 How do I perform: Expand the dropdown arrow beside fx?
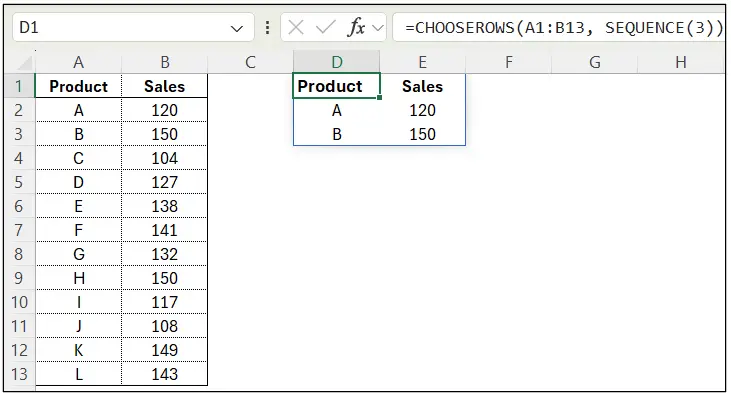378,28
